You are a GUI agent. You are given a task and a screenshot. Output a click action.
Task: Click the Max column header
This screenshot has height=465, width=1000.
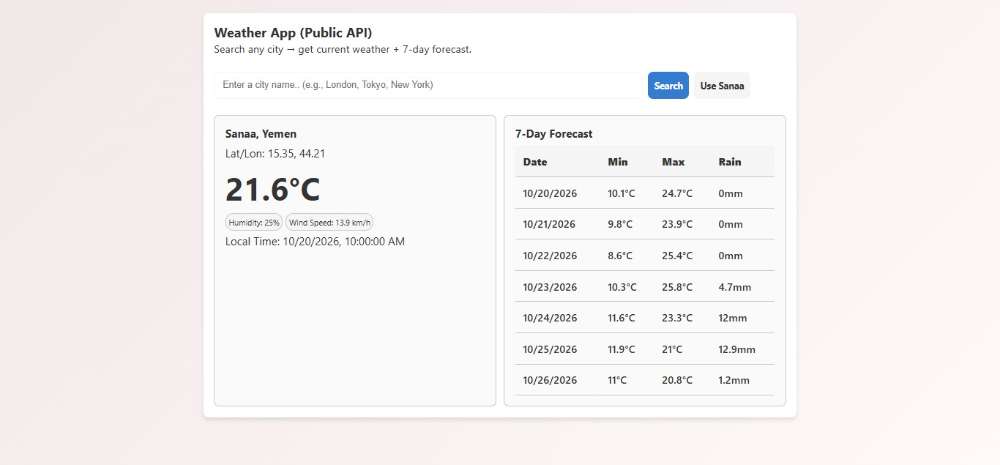pyautogui.click(x=673, y=162)
